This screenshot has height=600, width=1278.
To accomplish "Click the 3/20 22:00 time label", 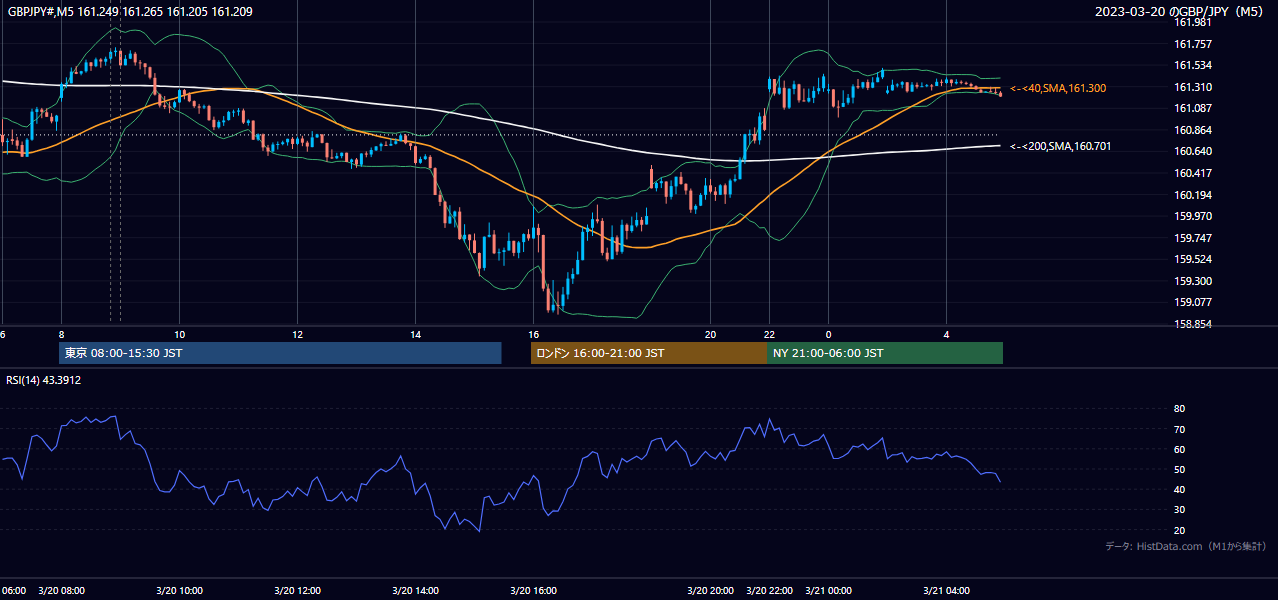I will [769, 591].
